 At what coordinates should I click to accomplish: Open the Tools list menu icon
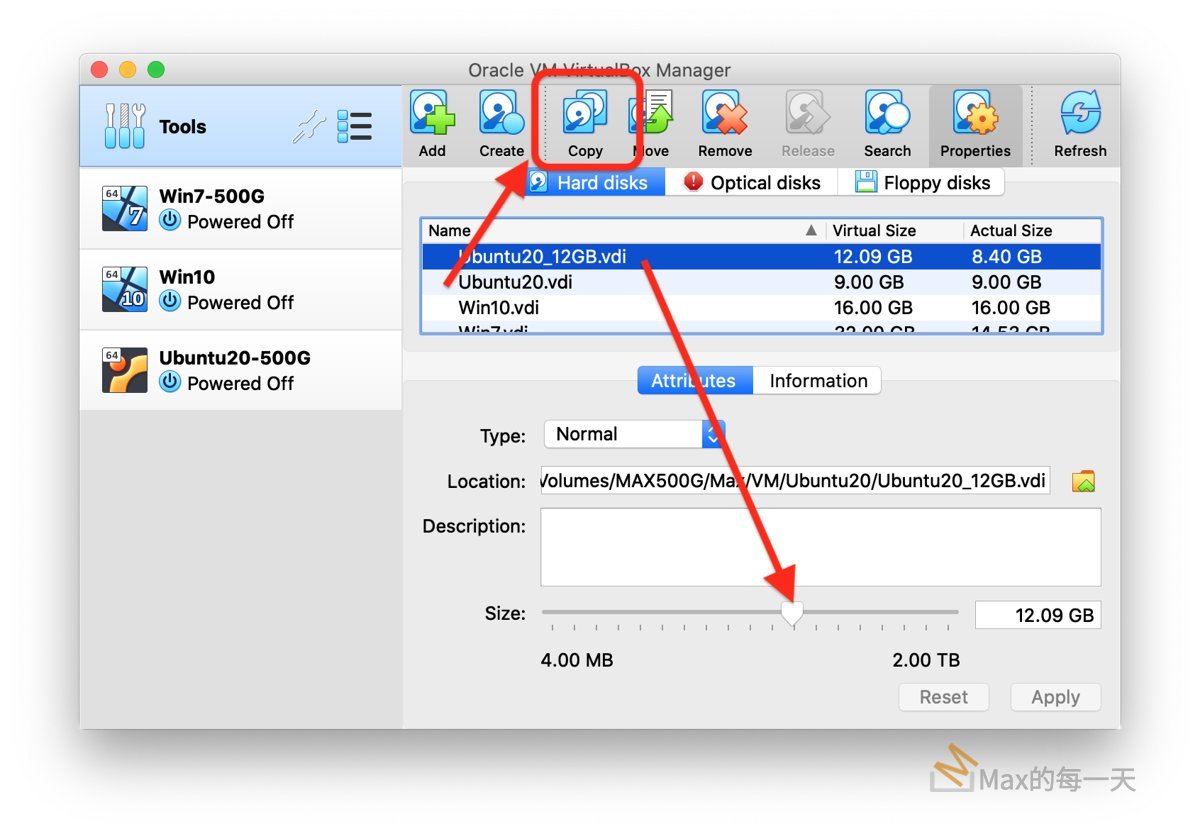[x=354, y=126]
